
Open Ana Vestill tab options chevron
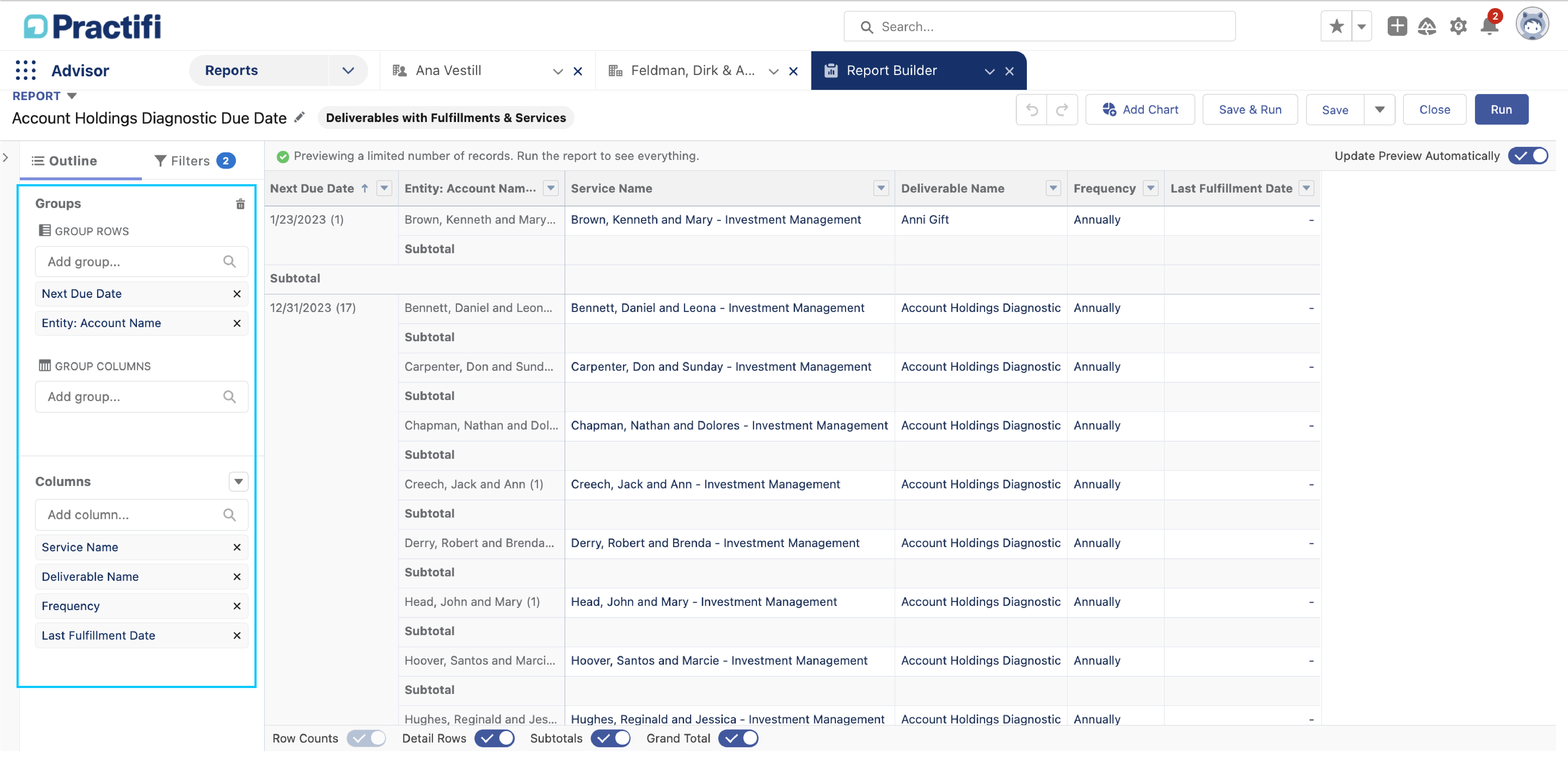click(558, 72)
